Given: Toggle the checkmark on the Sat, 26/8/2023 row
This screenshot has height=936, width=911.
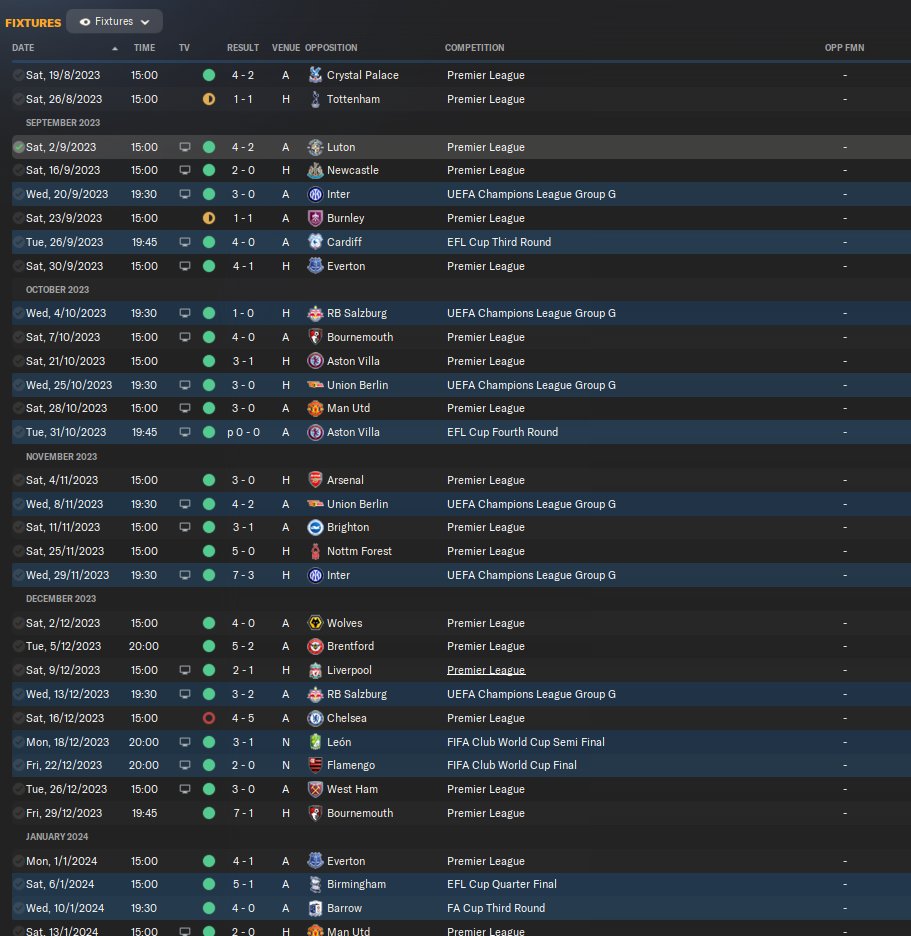Looking at the screenshot, I should (x=19, y=99).
